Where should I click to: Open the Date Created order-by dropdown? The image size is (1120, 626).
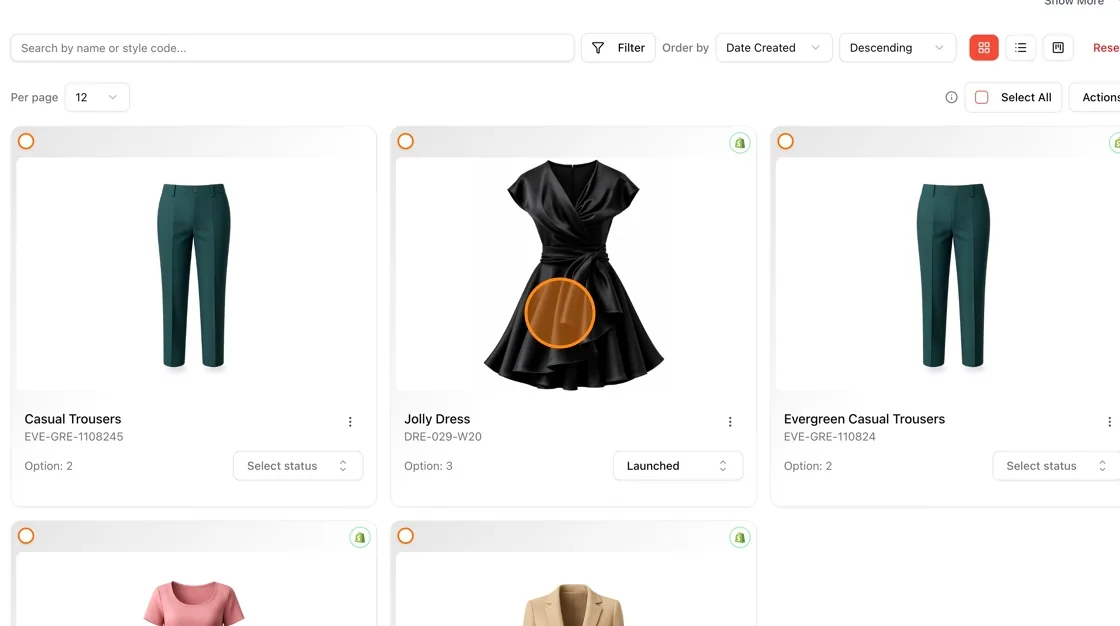tap(774, 48)
